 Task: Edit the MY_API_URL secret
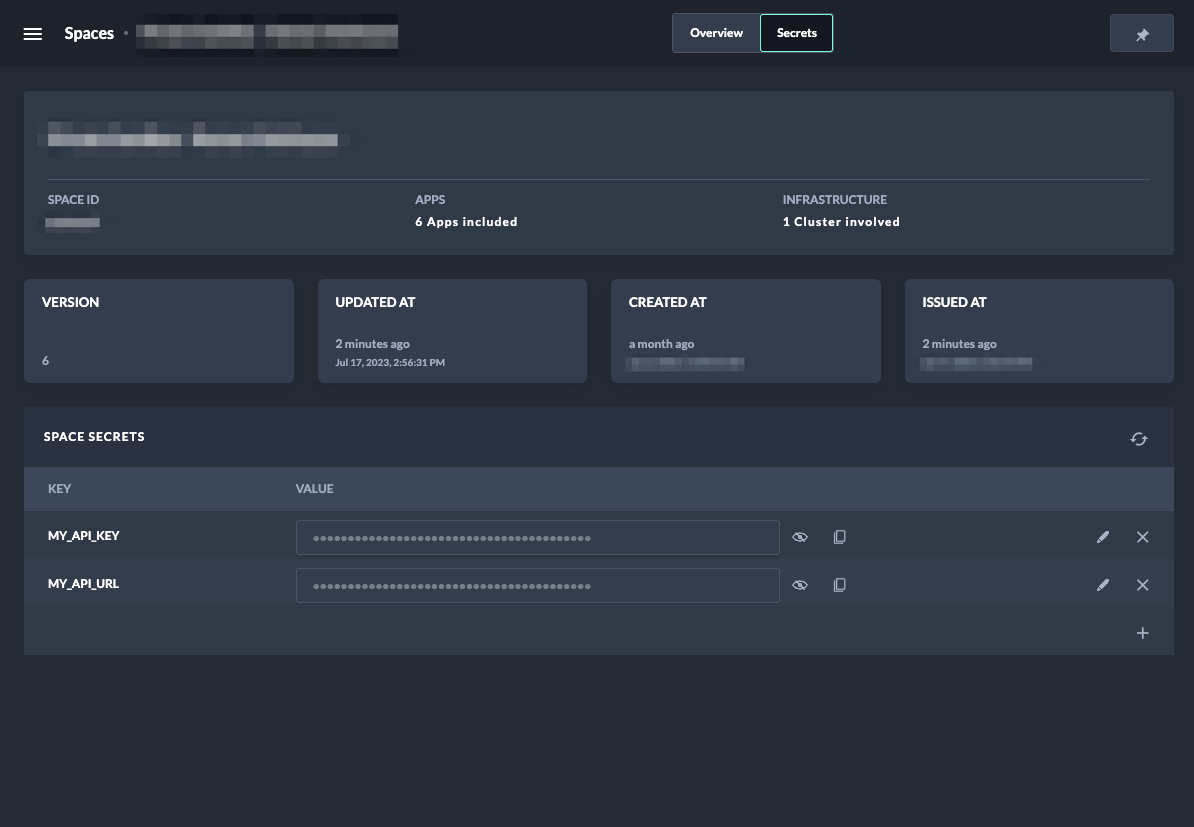point(1103,585)
